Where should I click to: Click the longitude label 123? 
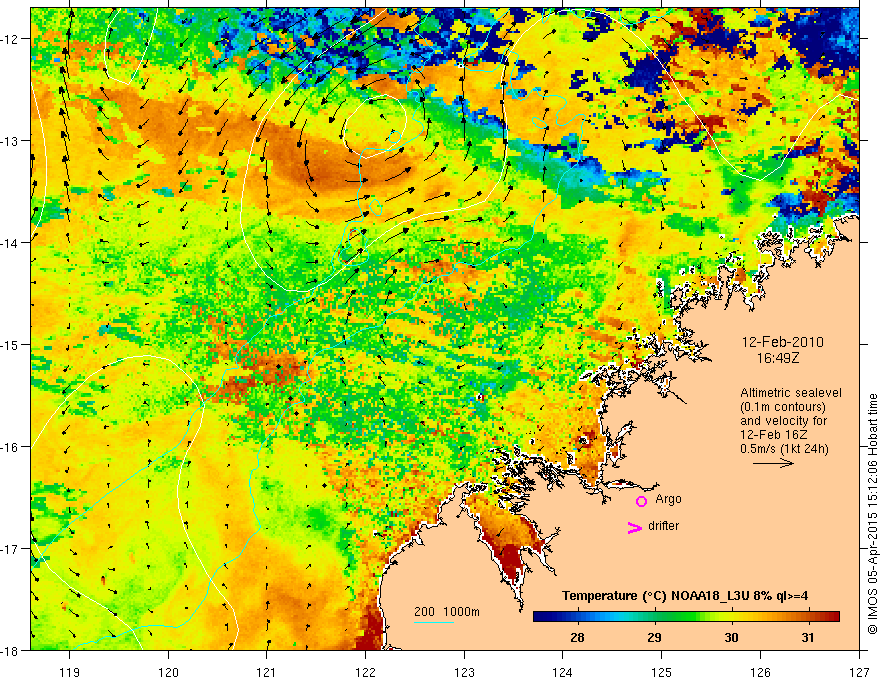coord(464,672)
